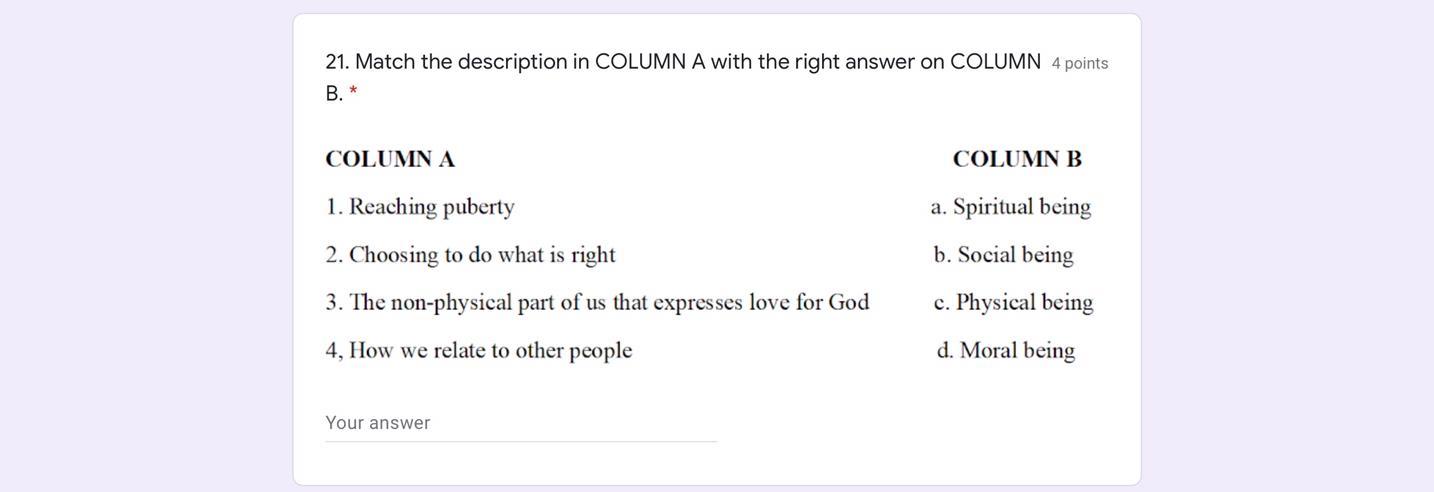Click the "B." on the title's second line
The height and width of the screenshot is (492, 1434).
[334, 94]
